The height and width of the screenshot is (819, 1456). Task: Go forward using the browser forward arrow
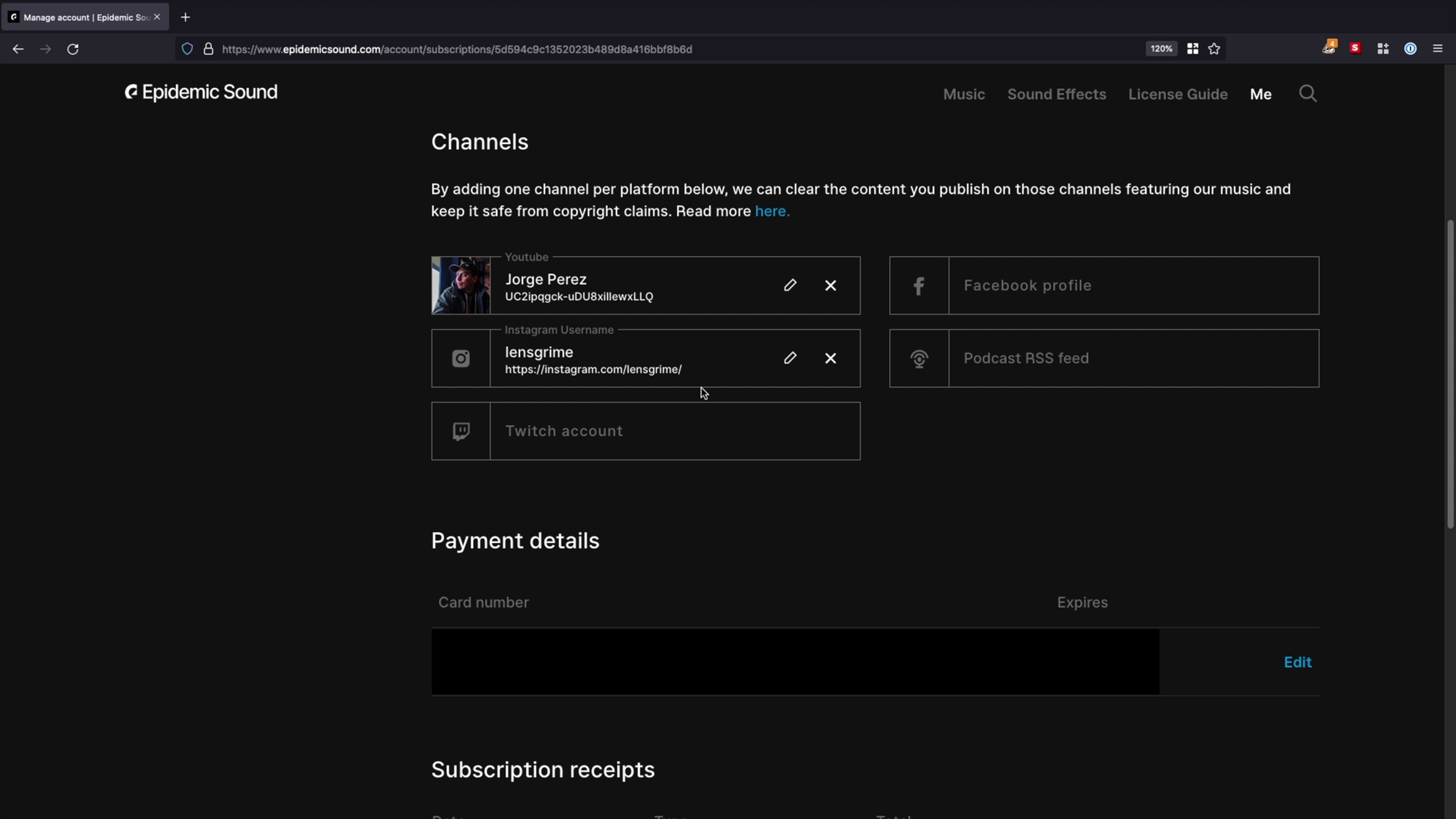click(x=45, y=49)
